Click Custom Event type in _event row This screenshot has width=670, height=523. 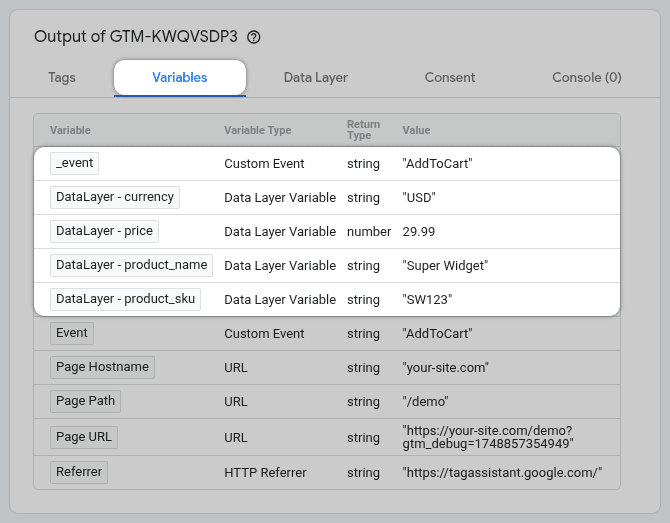pos(264,164)
